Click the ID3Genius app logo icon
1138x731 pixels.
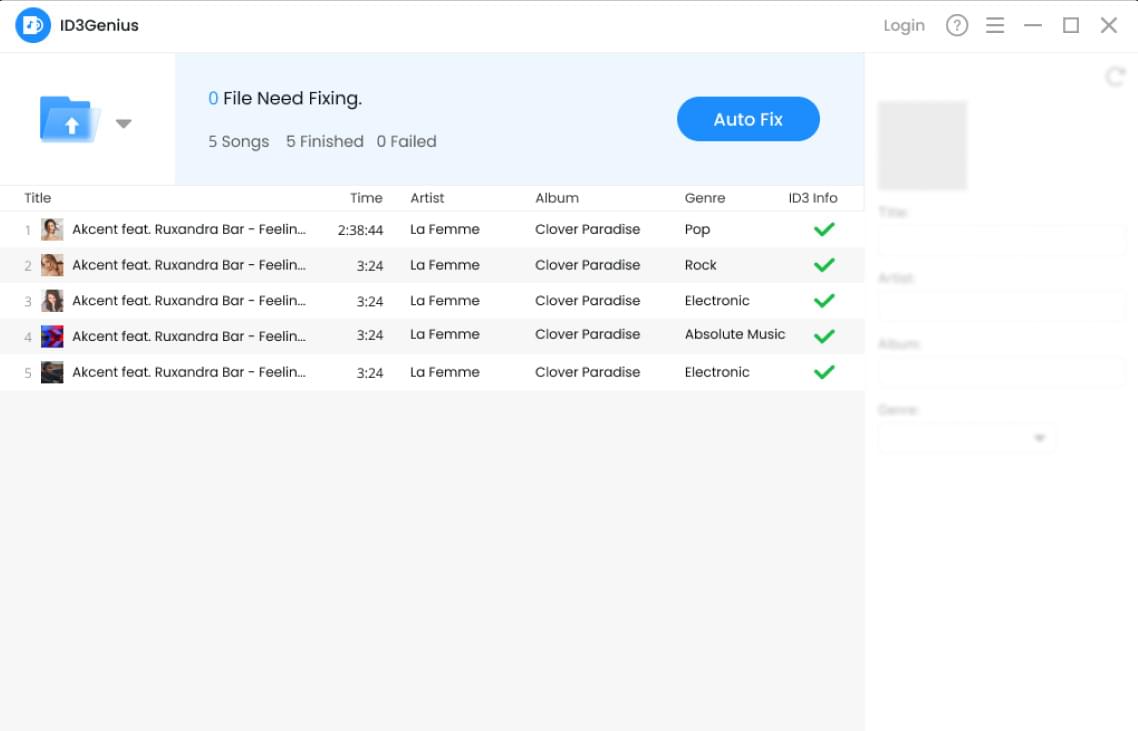[x=33, y=25]
